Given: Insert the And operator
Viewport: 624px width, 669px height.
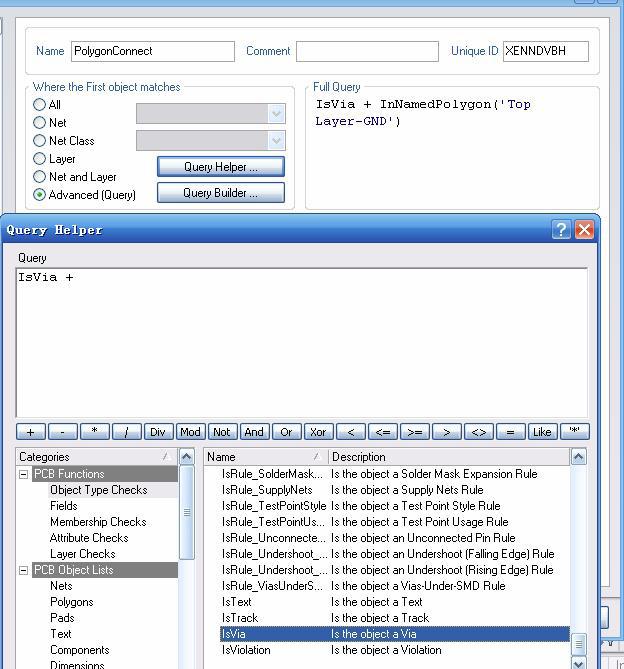Looking at the screenshot, I should [x=255, y=432].
